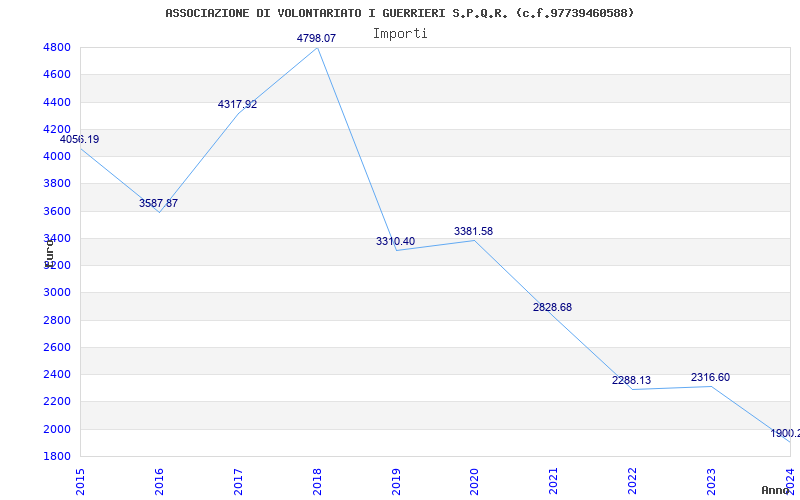This screenshot has width=800, height=500.
Task: Click the x-axis year 2023
Action: (711, 482)
